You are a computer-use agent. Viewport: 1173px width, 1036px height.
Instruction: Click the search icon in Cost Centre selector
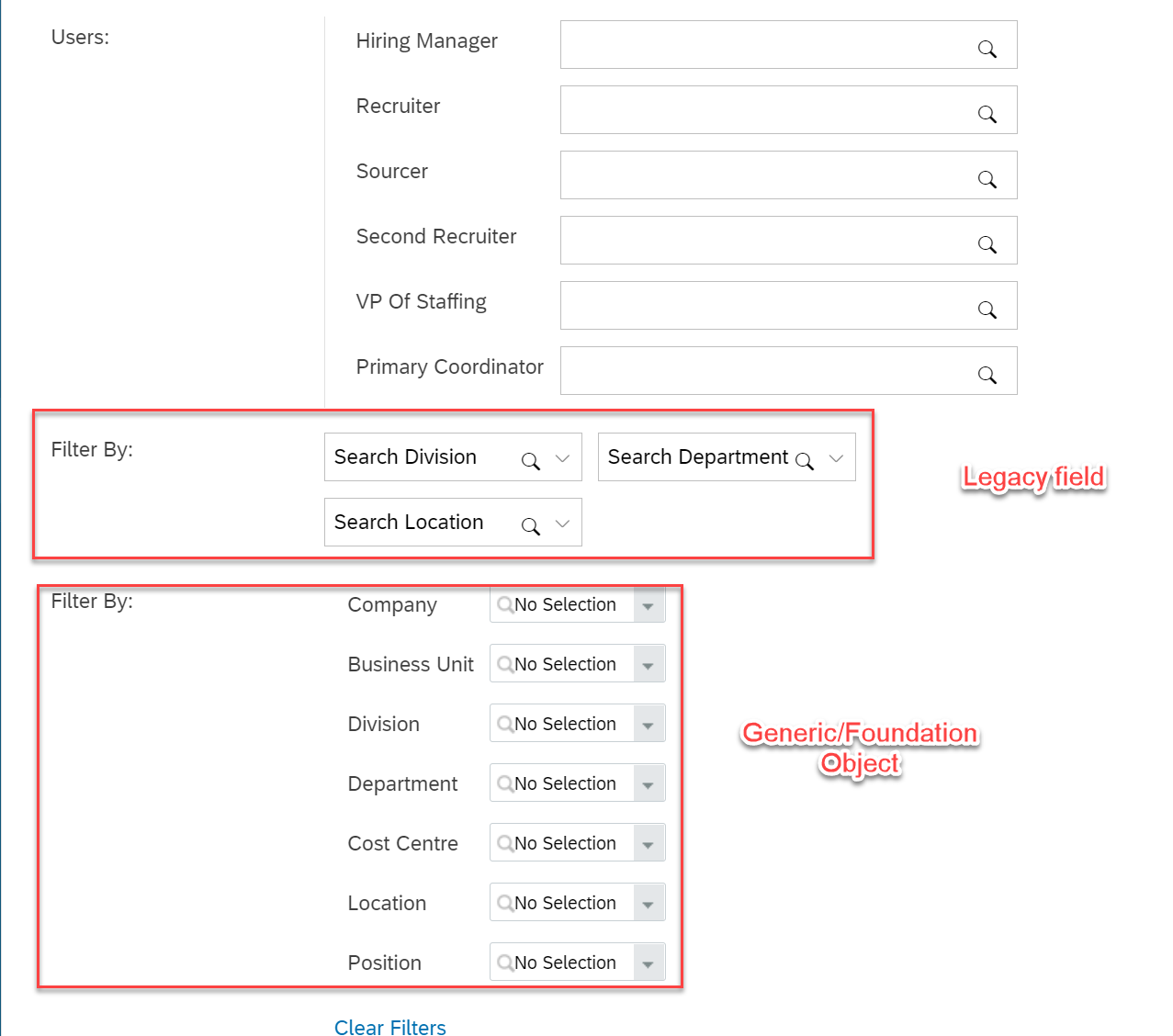pyautogui.click(x=504, y=844)
